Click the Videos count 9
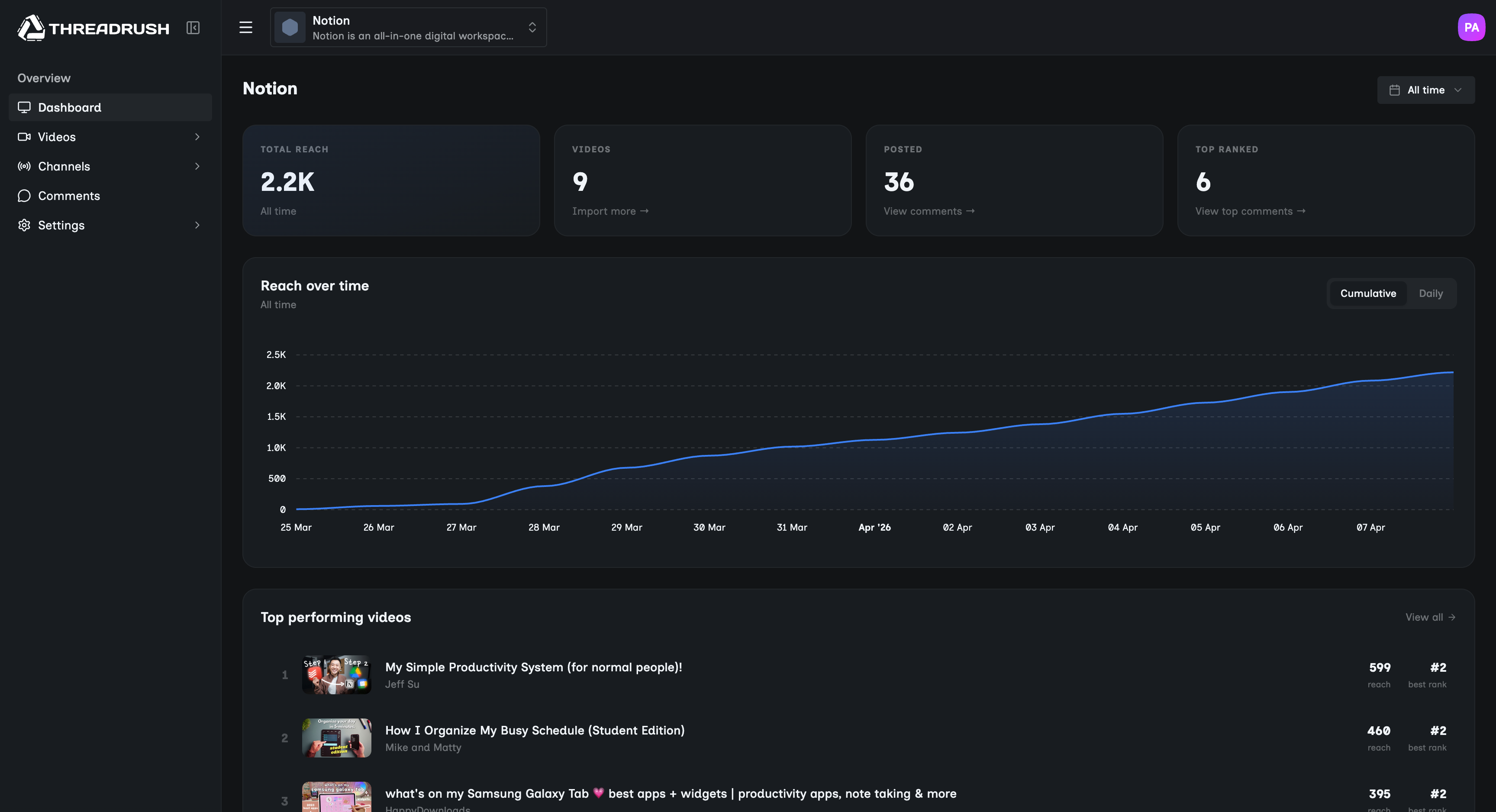Viewport: 1496px width, 812px height. coord(580,182)
